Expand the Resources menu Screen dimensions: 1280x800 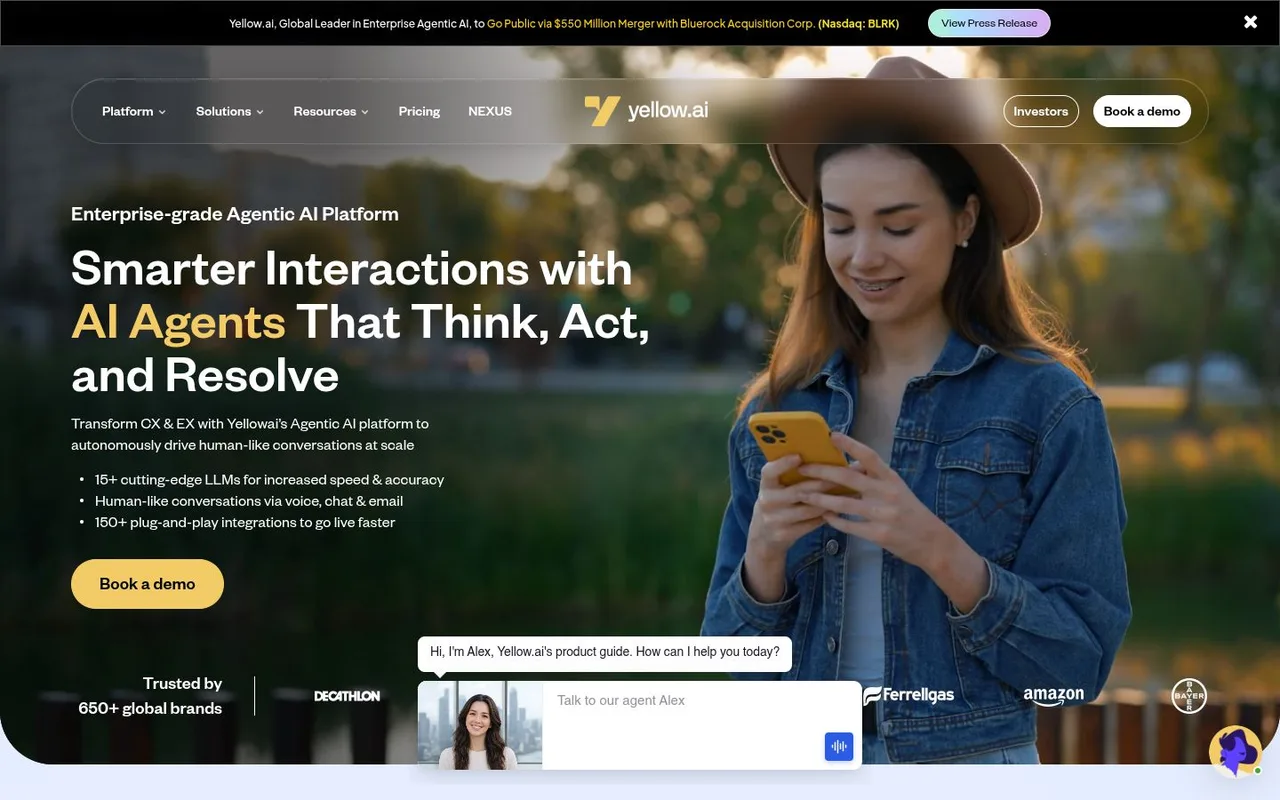click(331, 111)
